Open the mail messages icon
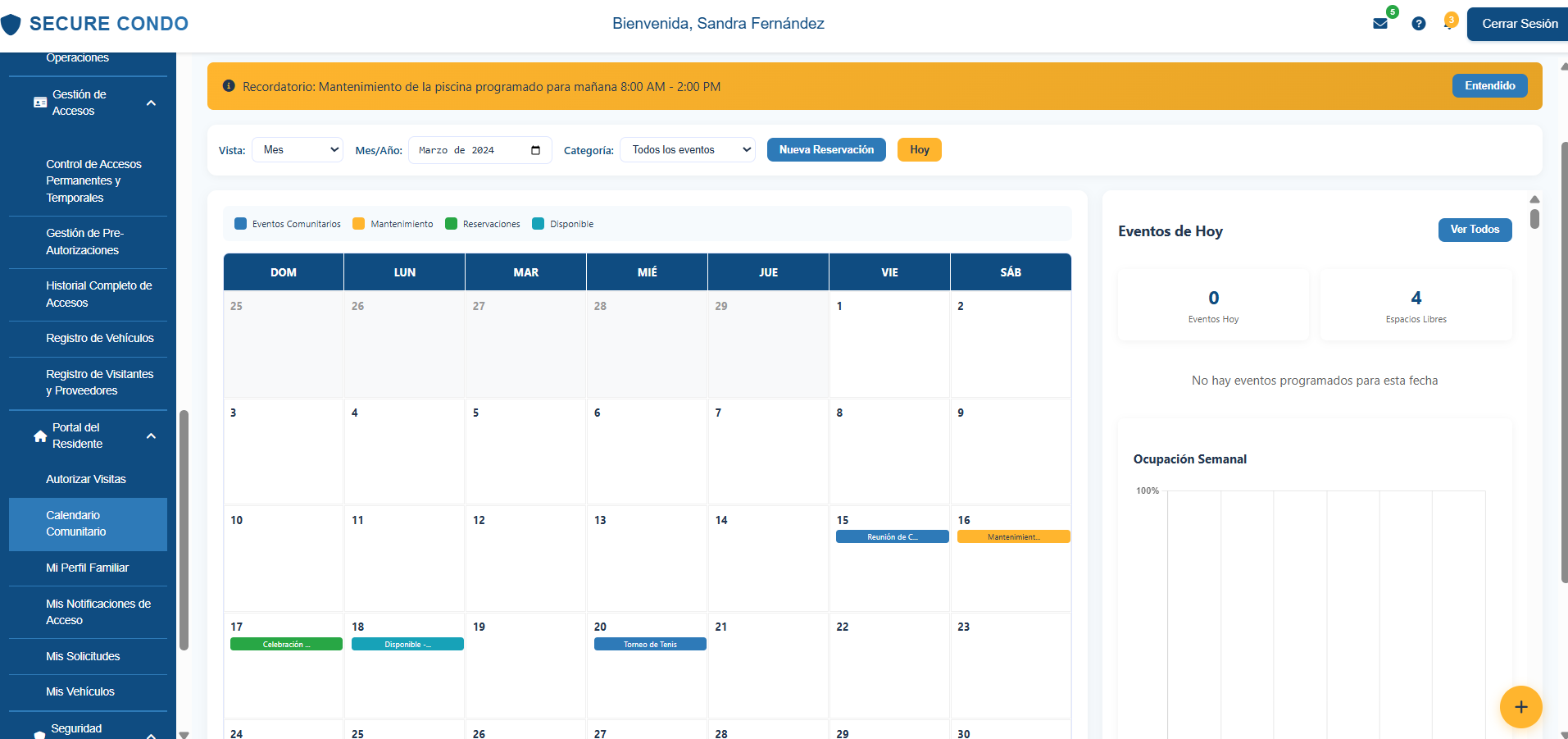 pos(1380,24)
